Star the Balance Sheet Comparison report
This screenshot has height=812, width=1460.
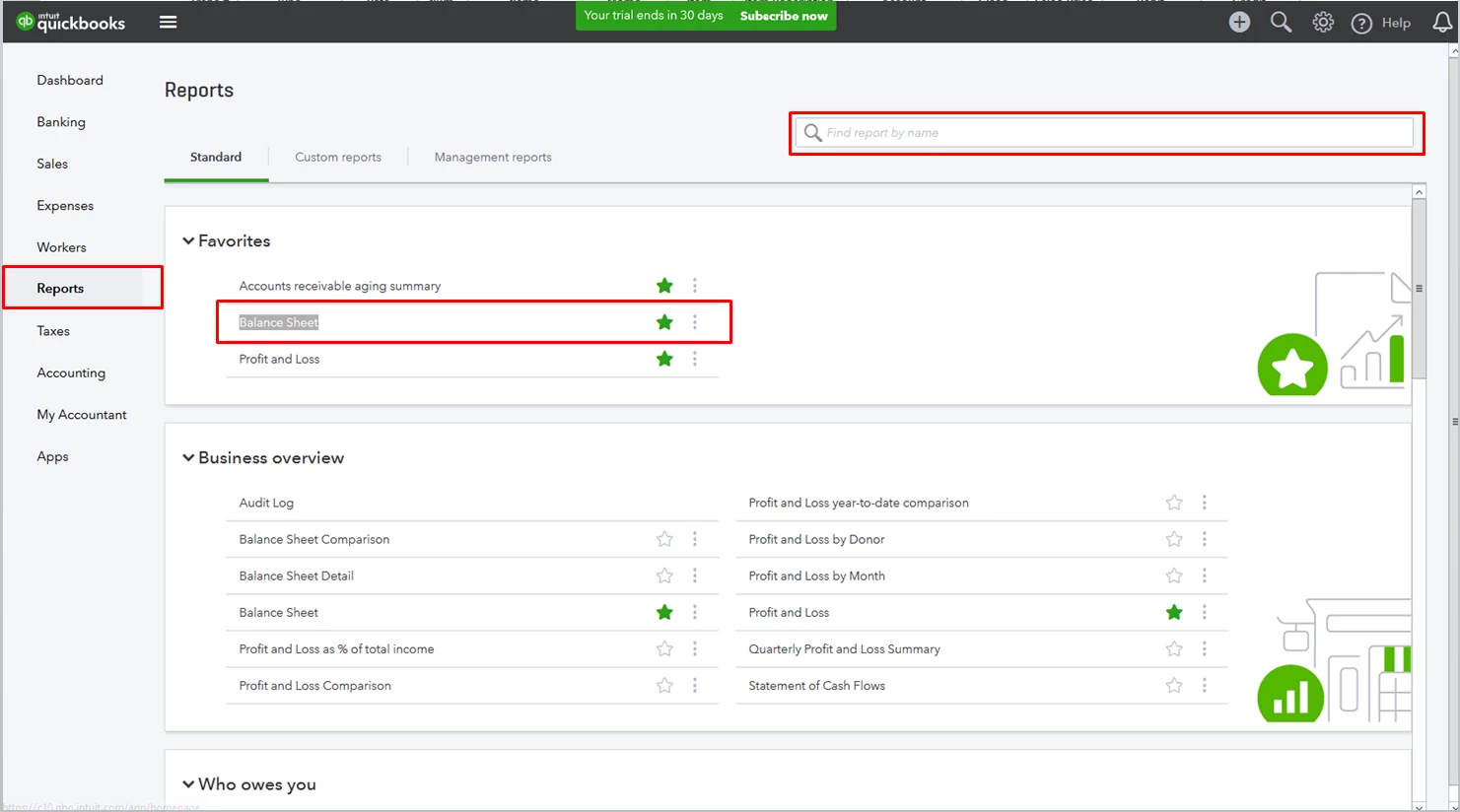coord(664,539)
